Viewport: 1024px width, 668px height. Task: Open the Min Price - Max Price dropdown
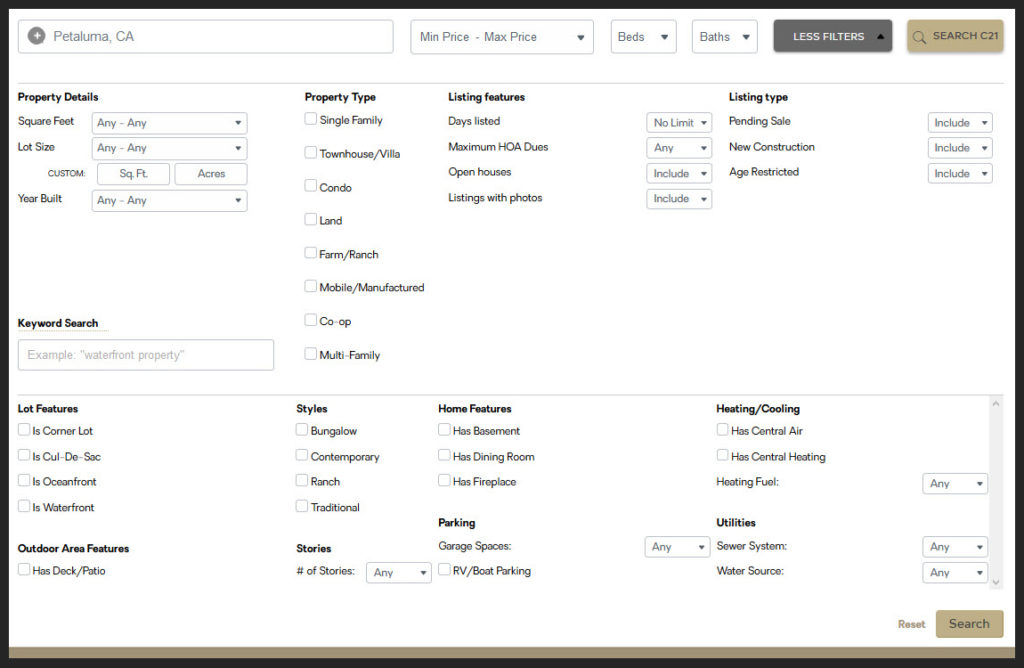pyautogui.click(x=502, y=37)
